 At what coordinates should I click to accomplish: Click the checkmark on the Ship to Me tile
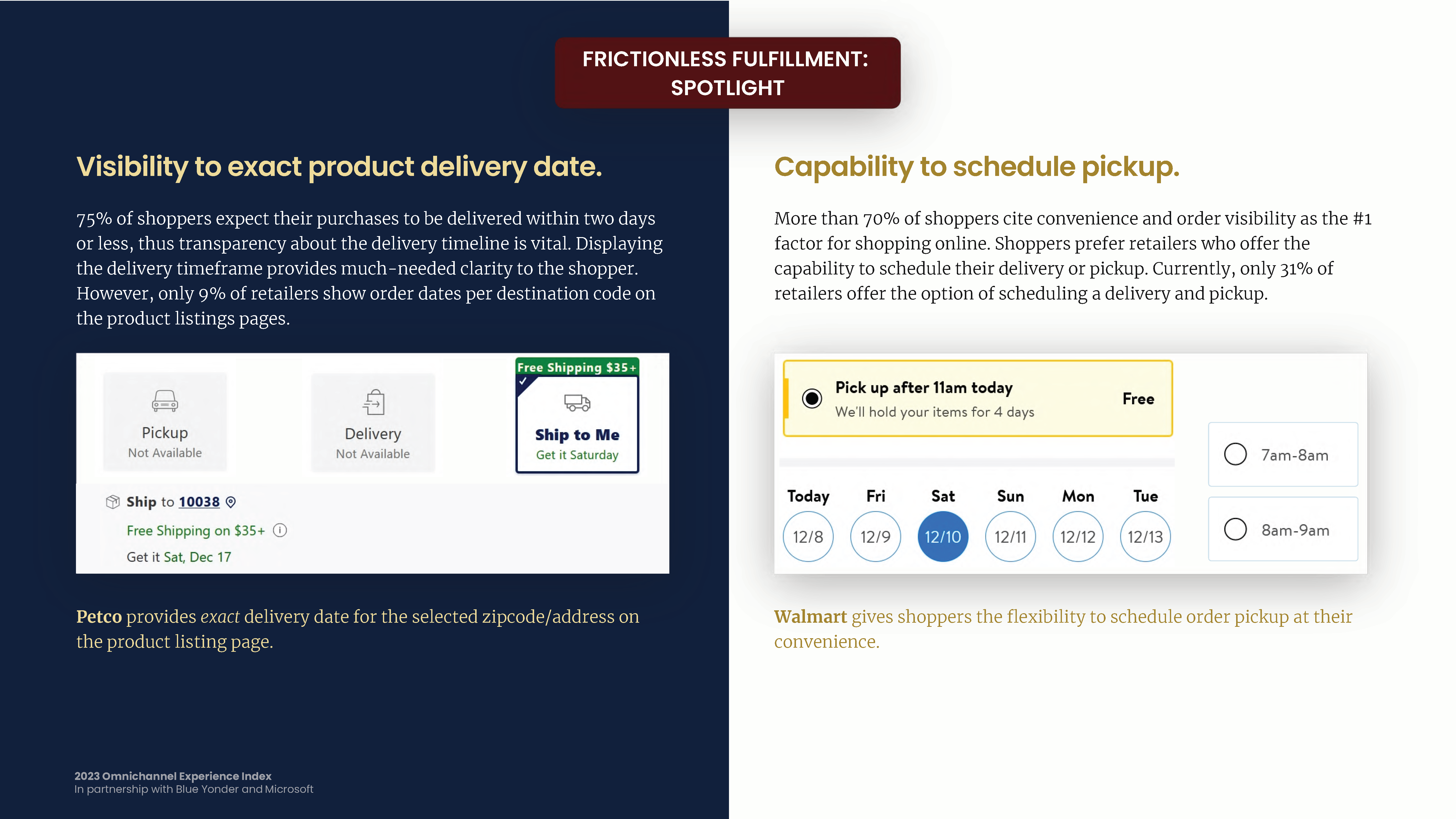[523, 381]
